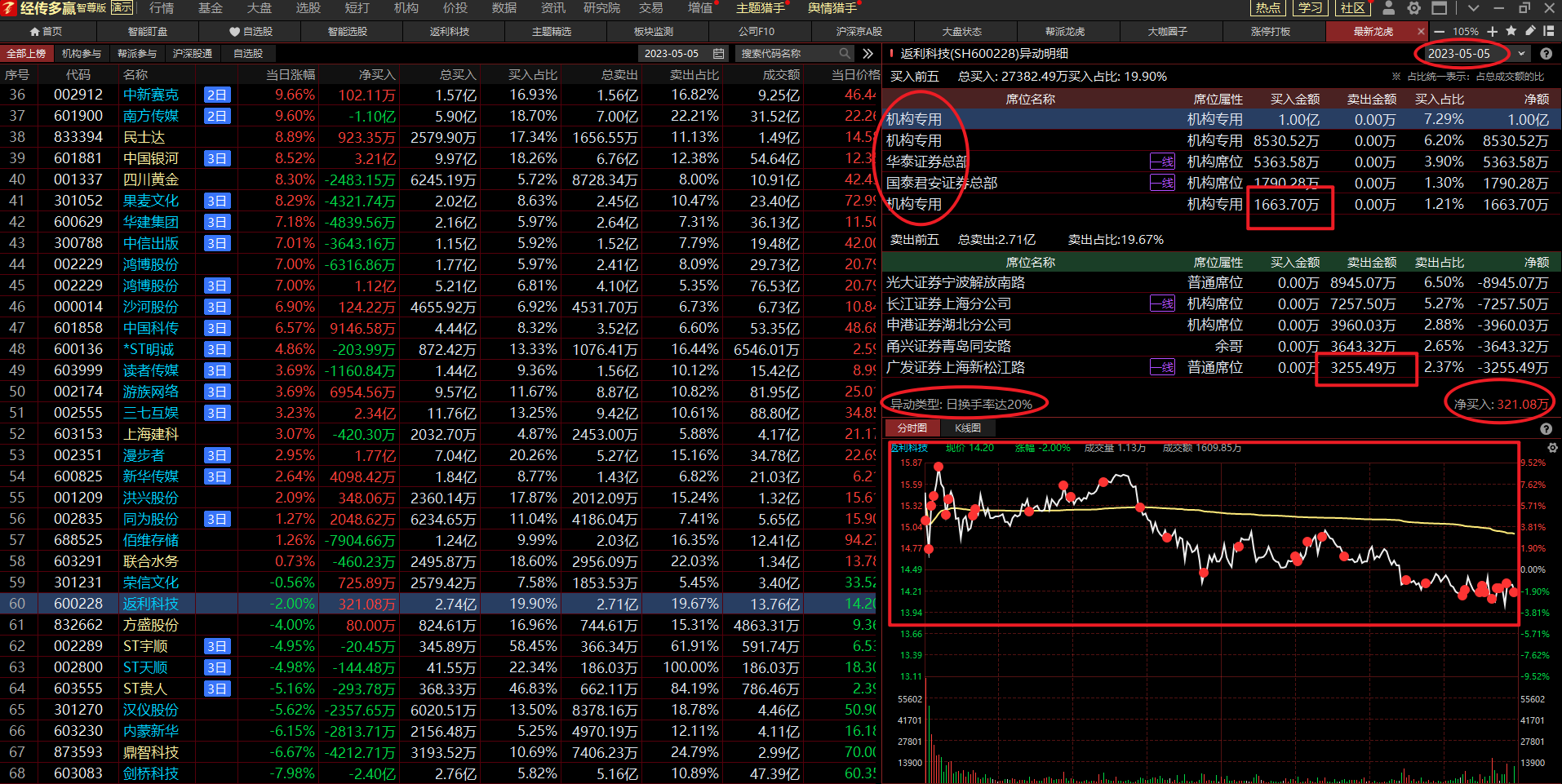Zoom in with the plus icon
Screen dimensions: 1562x784
[1492, 31]
